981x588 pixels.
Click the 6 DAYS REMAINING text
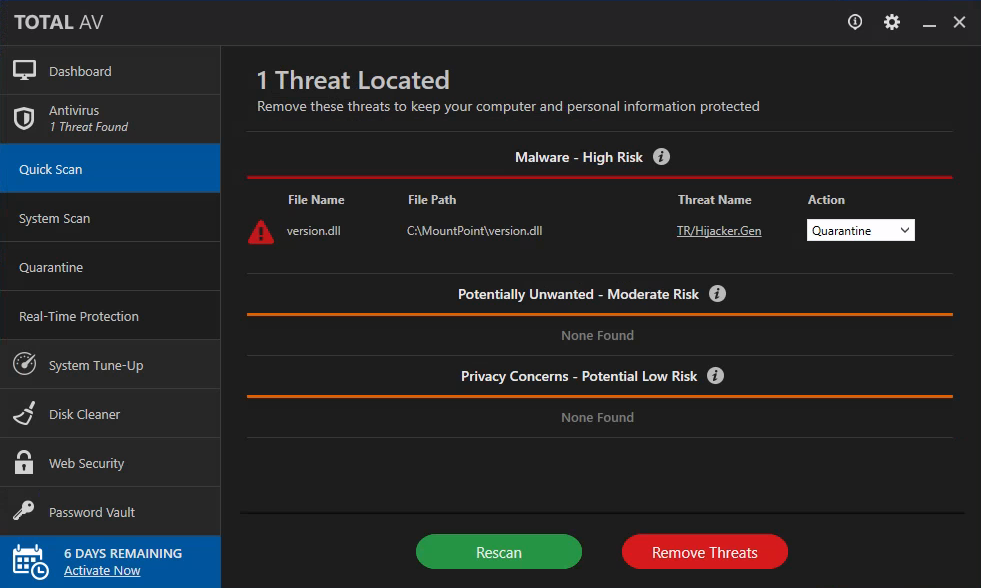[x=123, y=554]
